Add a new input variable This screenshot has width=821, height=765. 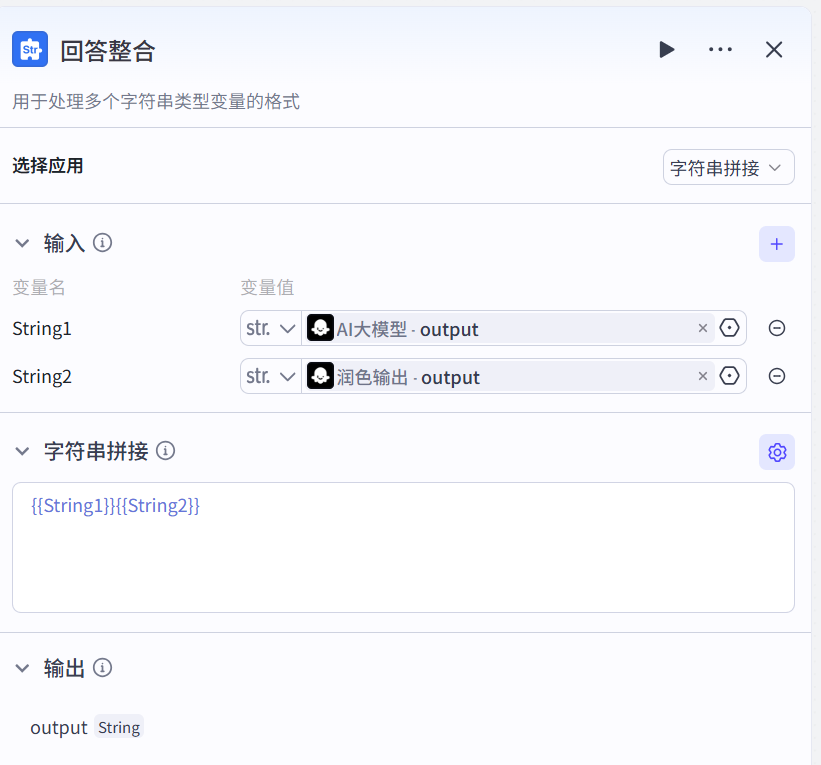click(776, 244)
